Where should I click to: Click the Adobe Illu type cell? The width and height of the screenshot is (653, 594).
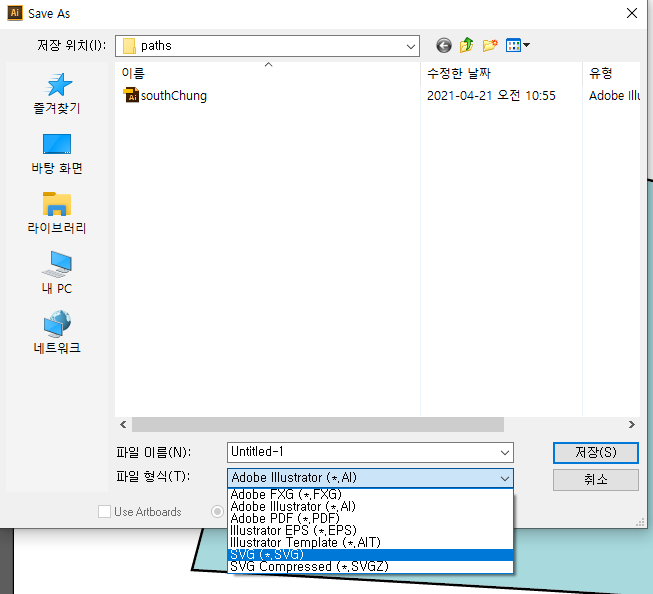[614, 96]
